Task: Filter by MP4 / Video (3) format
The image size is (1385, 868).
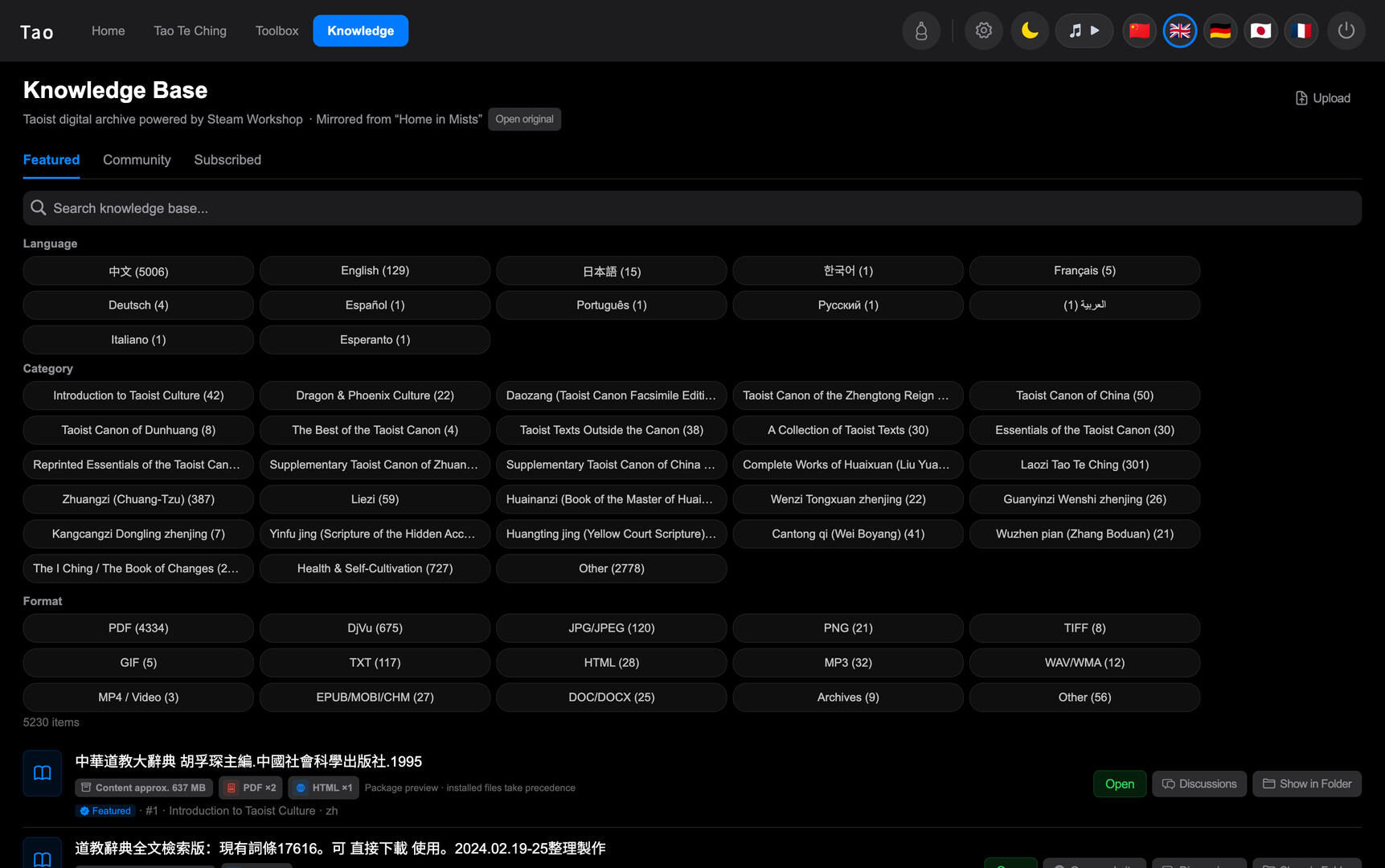Action: (x=138, y=697)
